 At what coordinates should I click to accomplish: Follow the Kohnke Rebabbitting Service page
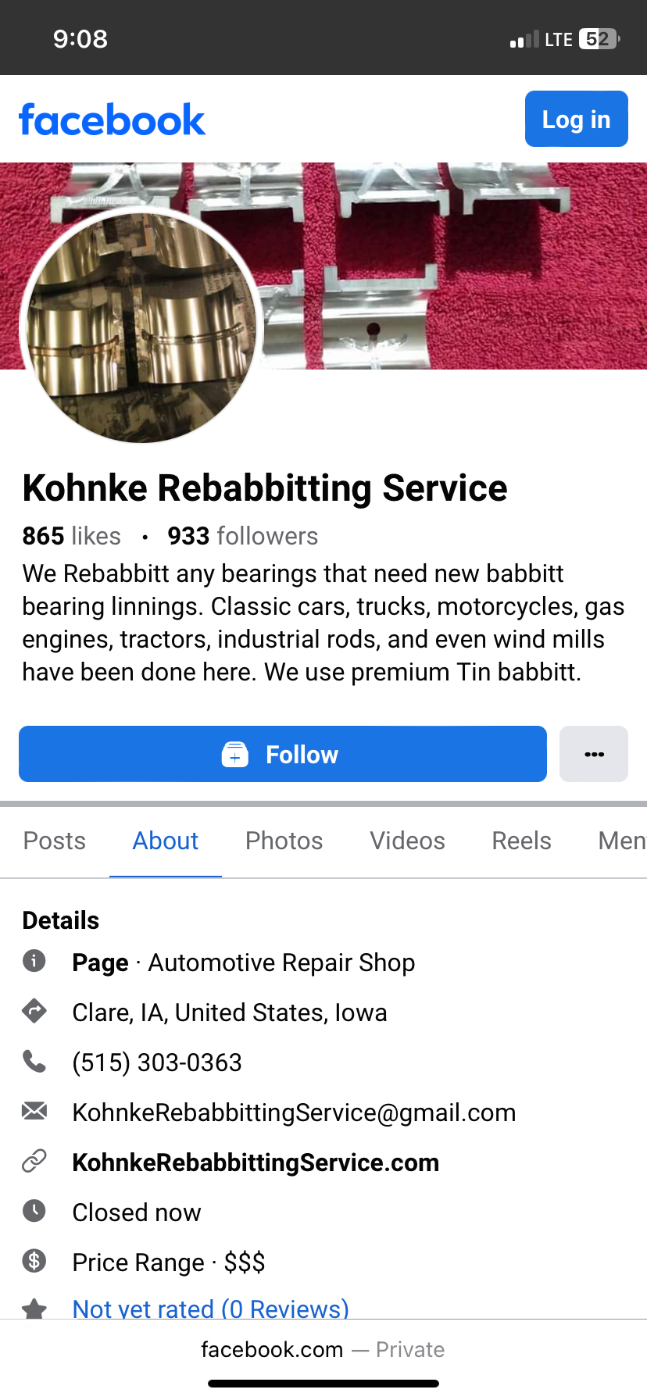[x=282, y=754]
